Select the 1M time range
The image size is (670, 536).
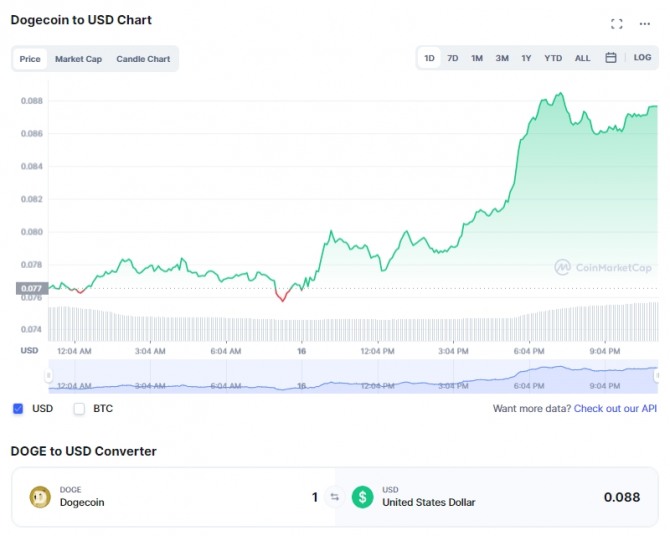tap(477, 58)
